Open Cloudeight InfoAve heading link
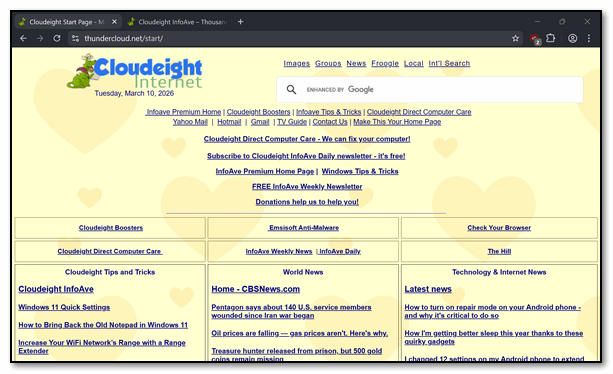The height and width of the screenshot is (374, 613). (x=56, y=289)
